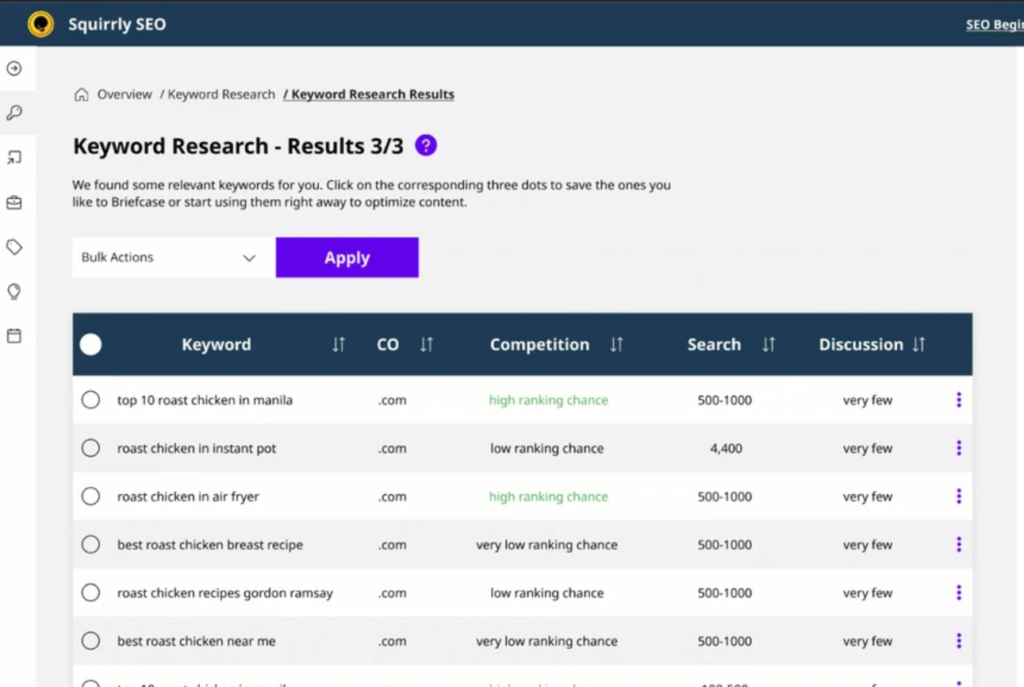The width and height of the screenshot is (1024, 687).
Task: Open three dots menu for best roast chicken breast recipe
Action: click(959, 545)
